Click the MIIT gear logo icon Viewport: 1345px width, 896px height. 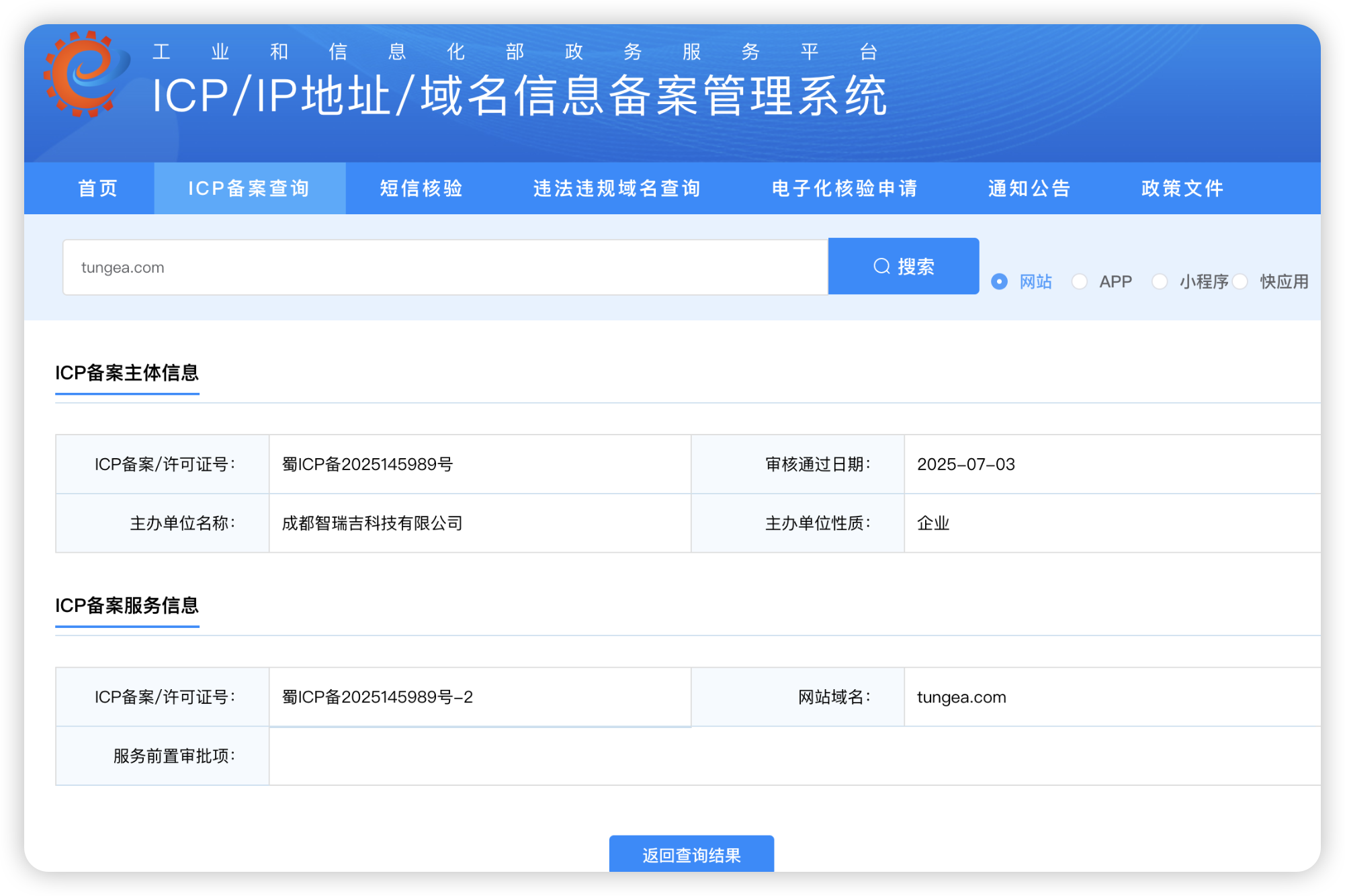coord(86,74)
